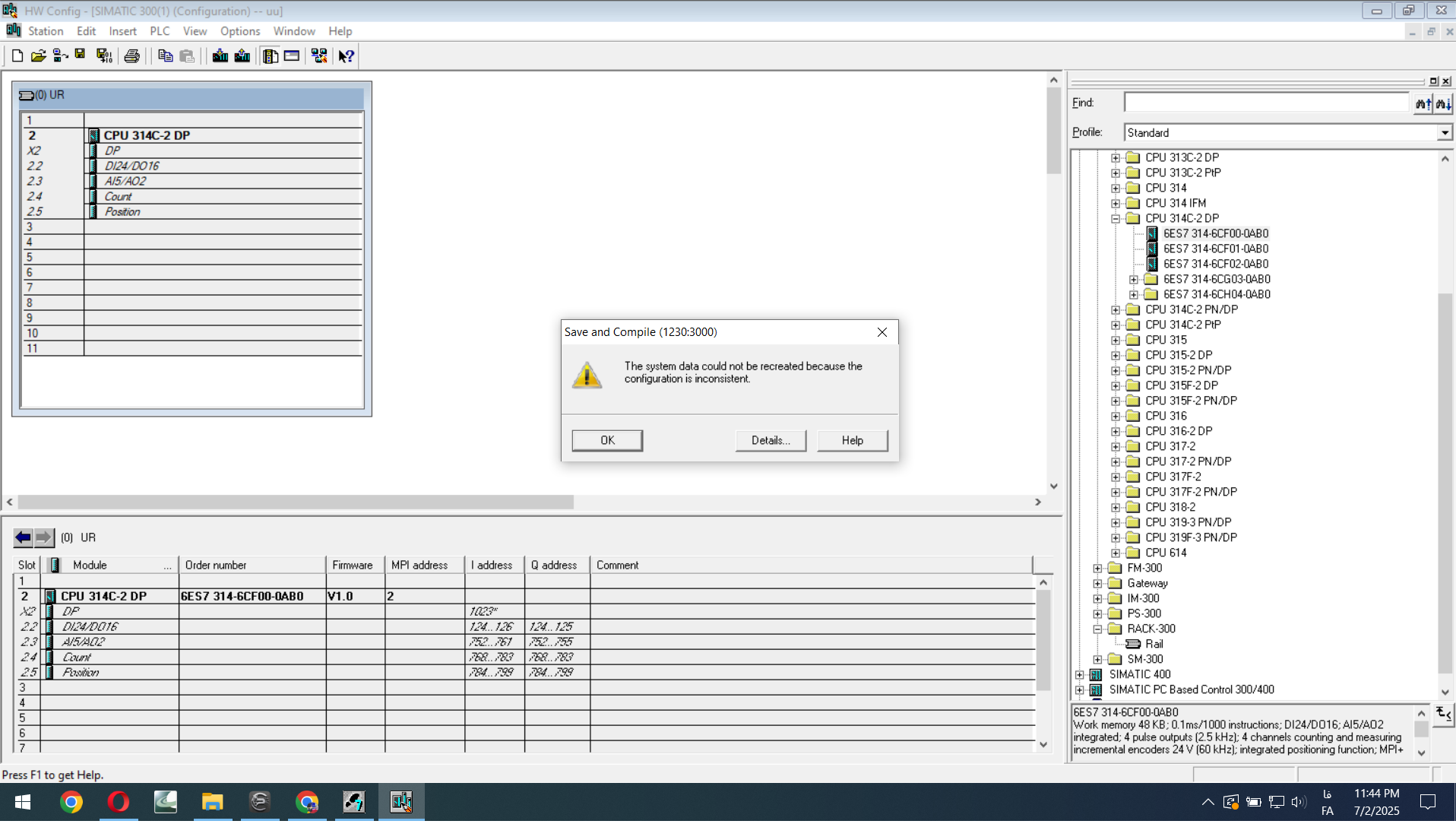The height and width of the screenshot is (824, 1456).
Task: Close the Save and Compile dialog
Action: (x=882, y=332)
